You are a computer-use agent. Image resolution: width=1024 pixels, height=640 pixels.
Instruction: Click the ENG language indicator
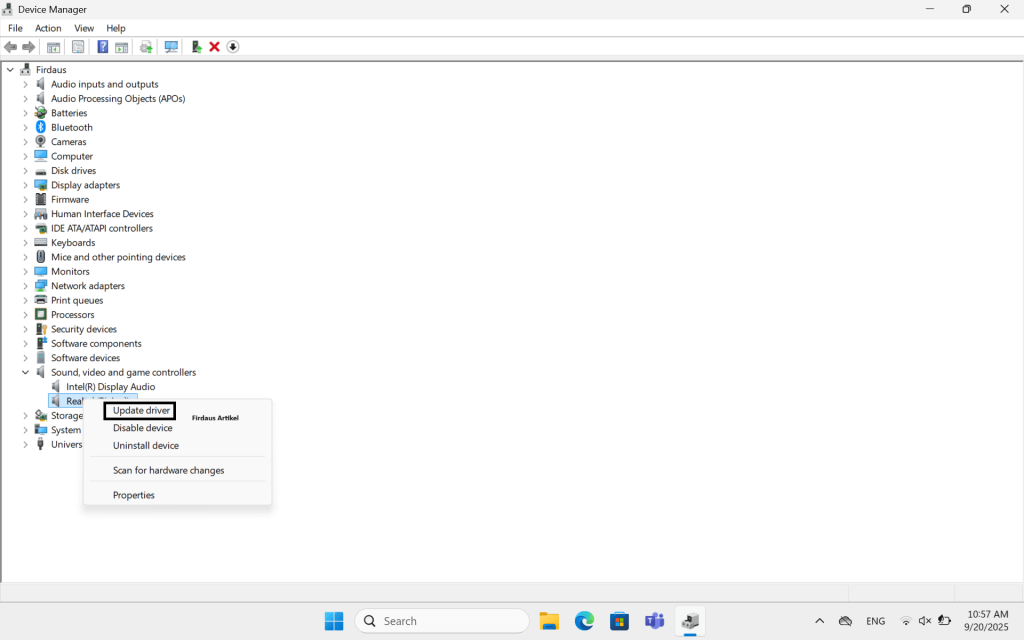875,621
